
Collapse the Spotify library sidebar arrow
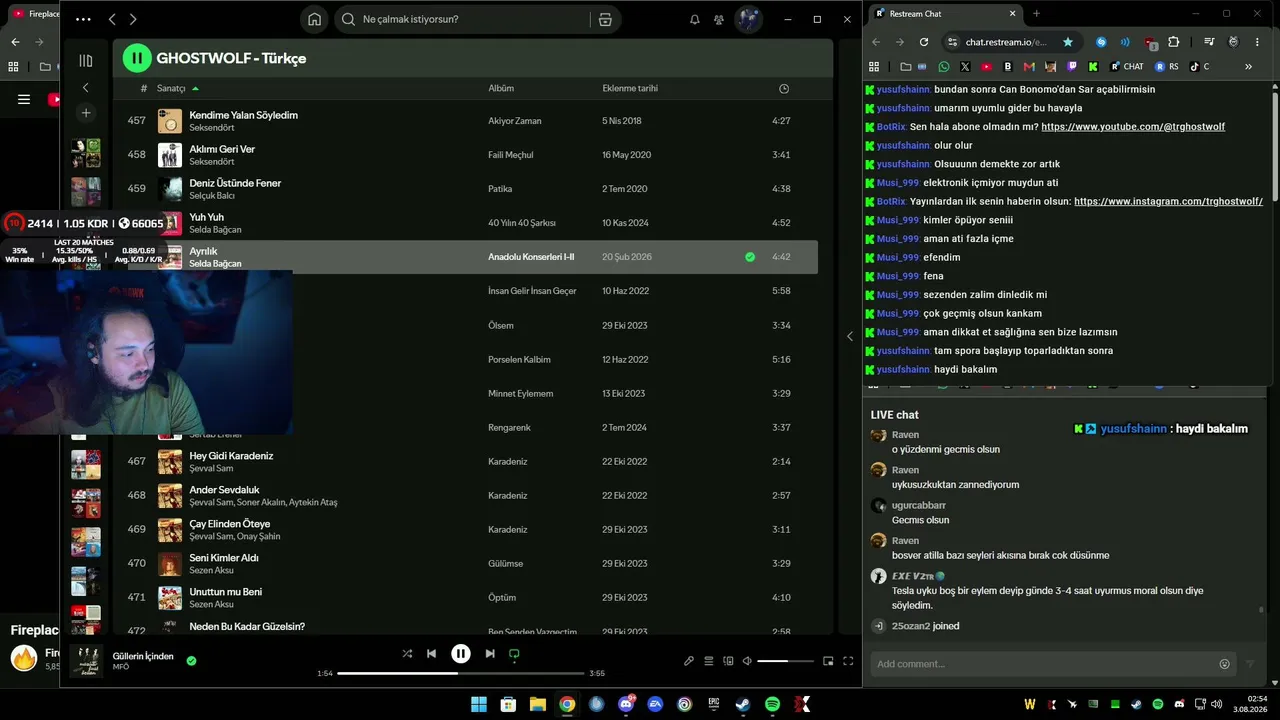(86, 88)
